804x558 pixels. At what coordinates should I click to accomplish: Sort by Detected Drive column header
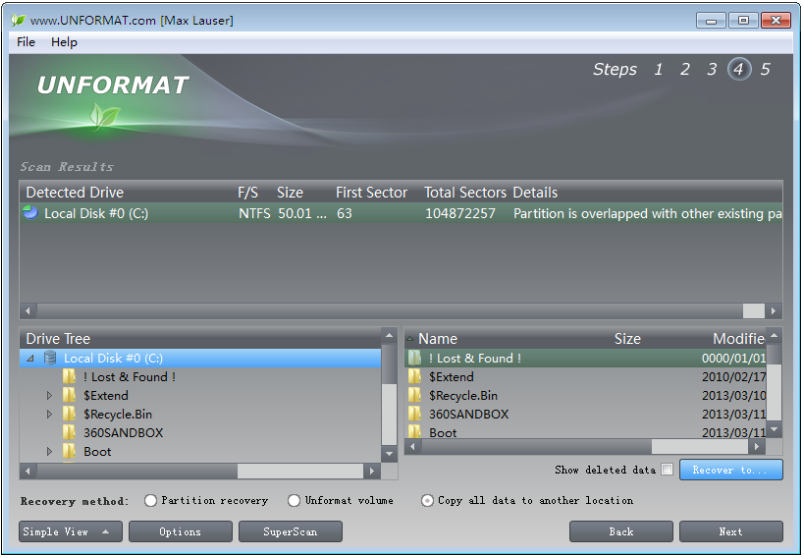coord(75,192)
